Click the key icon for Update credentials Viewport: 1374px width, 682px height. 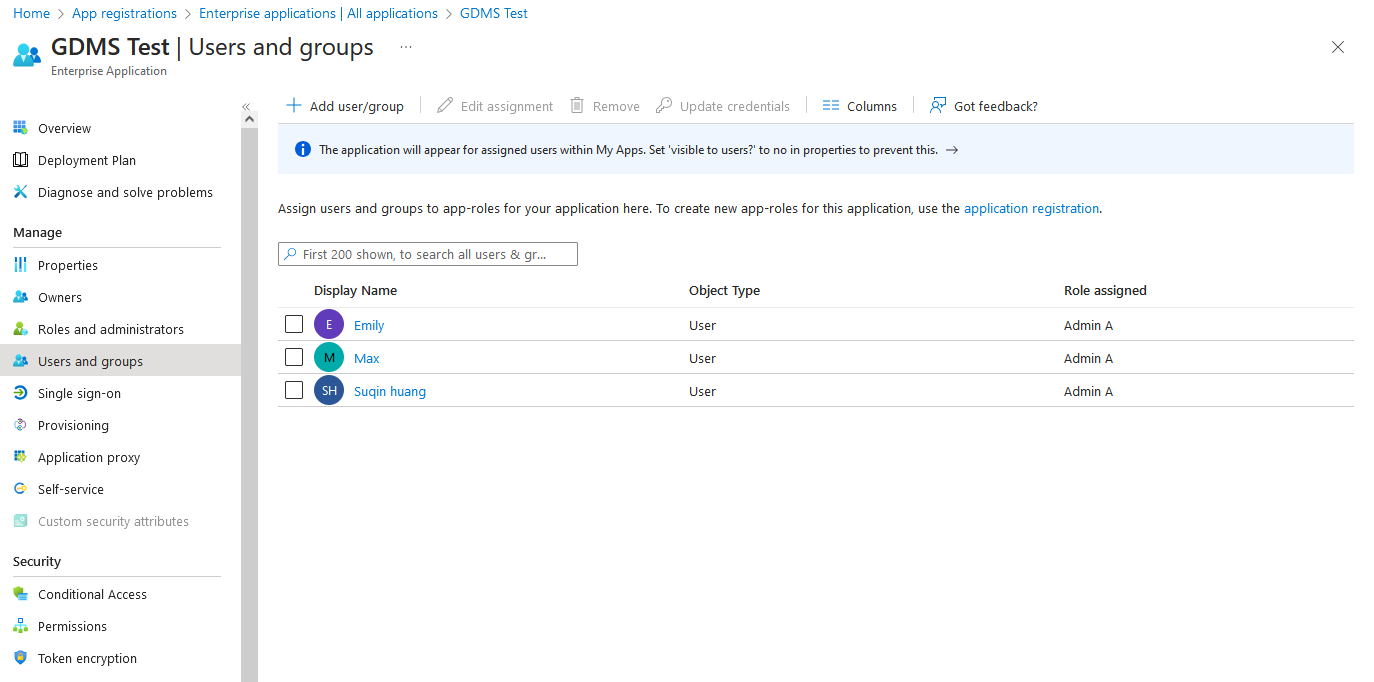(x=664, y=105)
